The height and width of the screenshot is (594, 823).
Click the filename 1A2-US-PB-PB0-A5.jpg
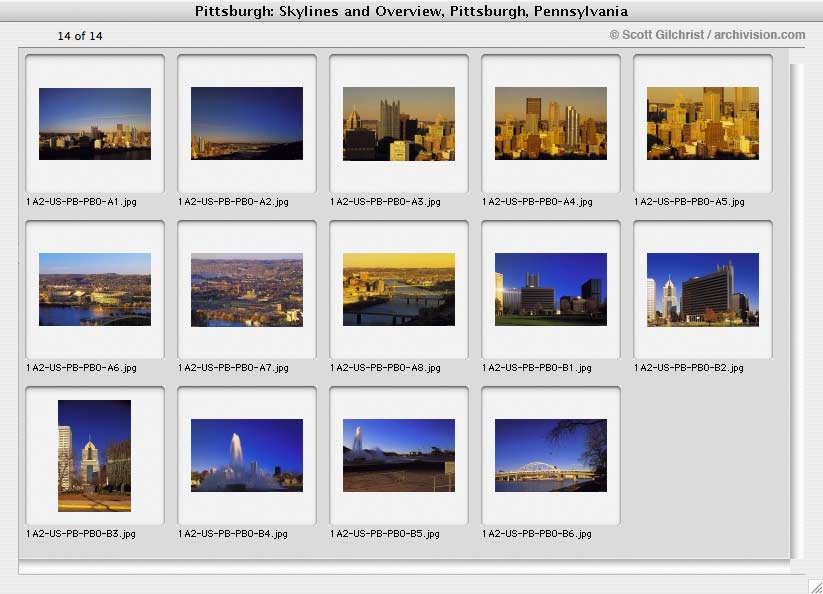689,202
